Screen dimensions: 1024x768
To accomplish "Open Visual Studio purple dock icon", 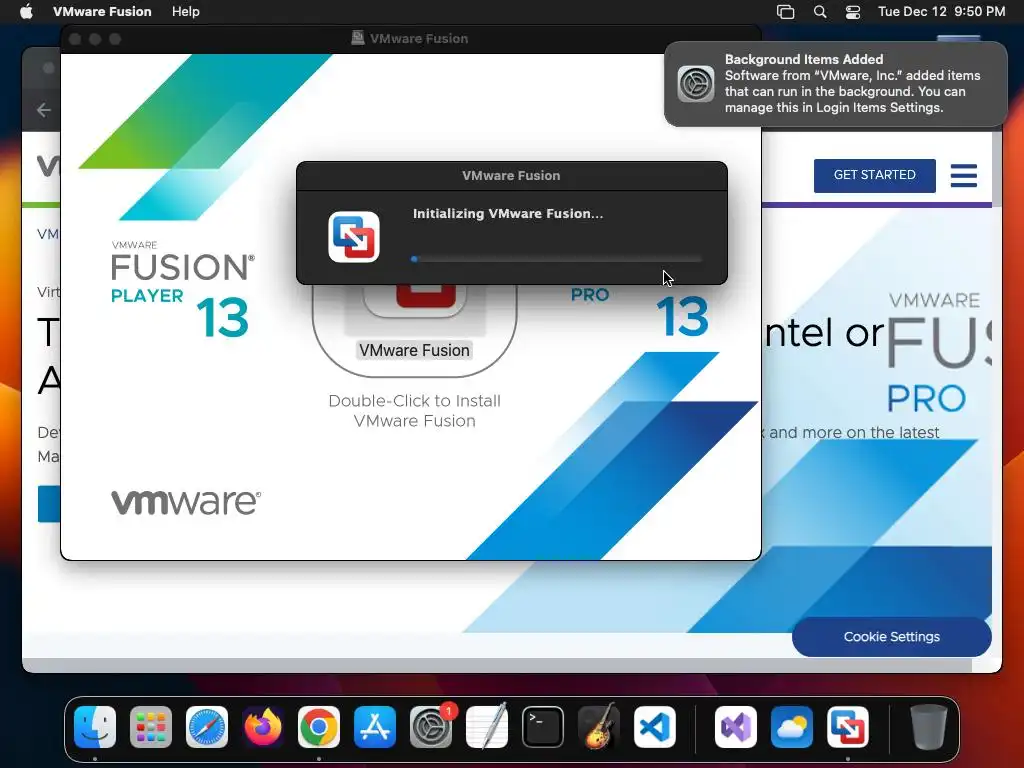I will [x=736, y=727].
